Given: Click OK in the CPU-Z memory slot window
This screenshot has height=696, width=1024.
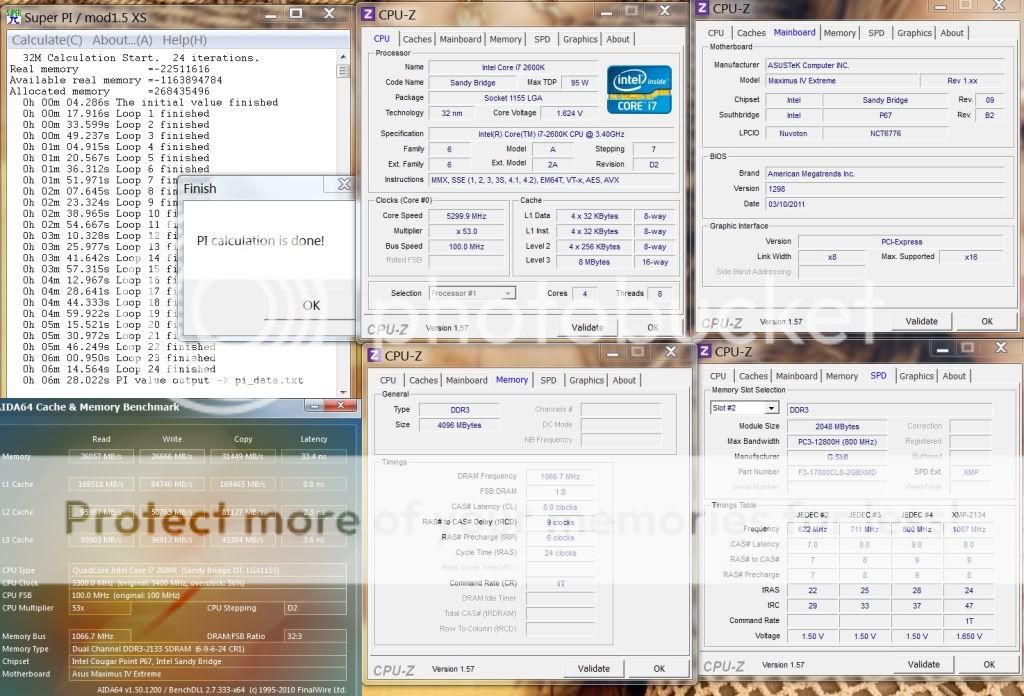Looking at the screenshot, I should click(x=989, y=665).
